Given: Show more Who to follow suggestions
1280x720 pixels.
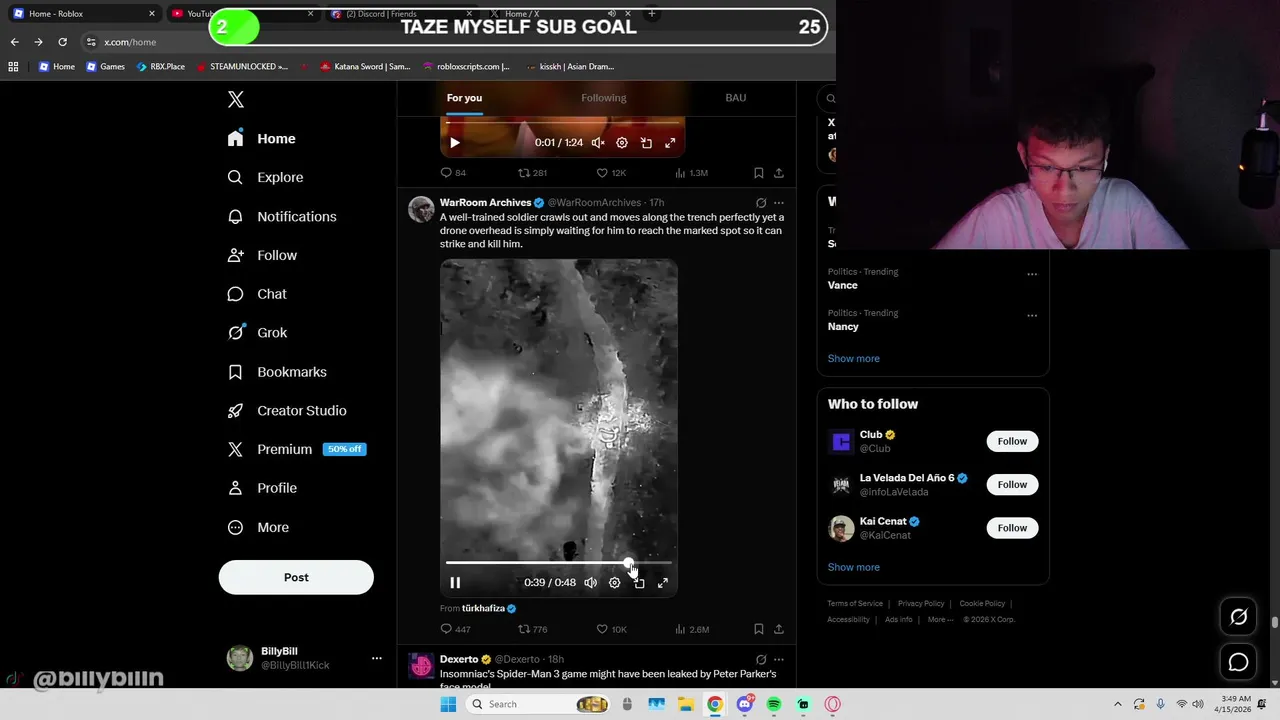Looking at the screenshot, I should [854, 567].
